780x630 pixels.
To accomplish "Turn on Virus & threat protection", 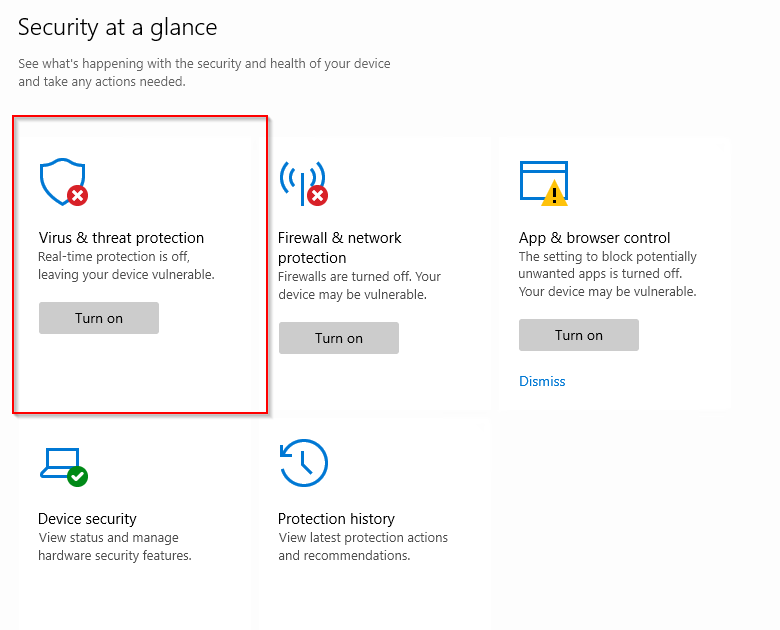I will coord(99,318).
